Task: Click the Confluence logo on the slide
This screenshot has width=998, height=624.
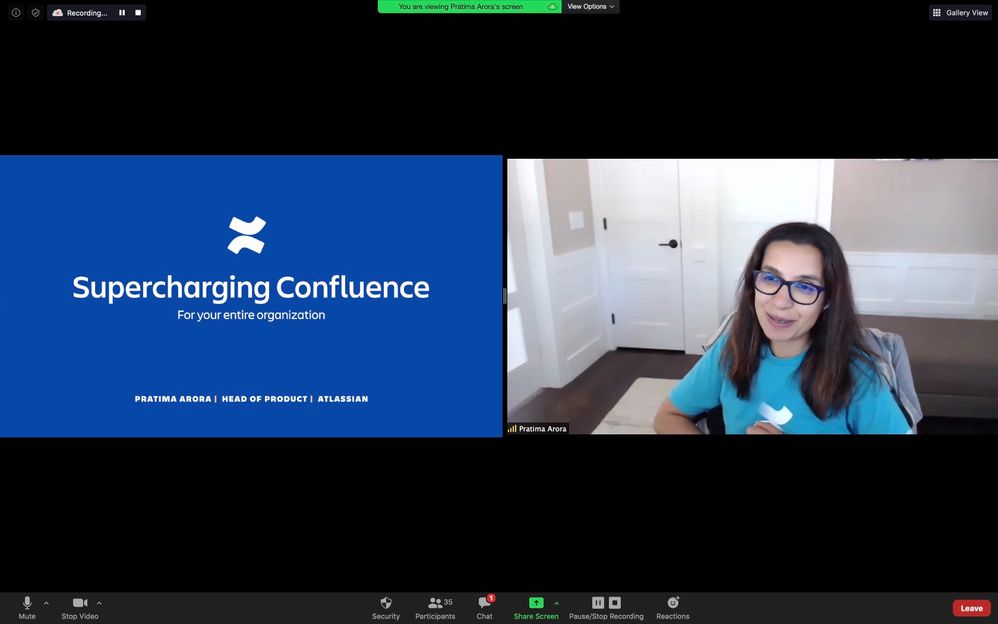Action: pos(247,235)
